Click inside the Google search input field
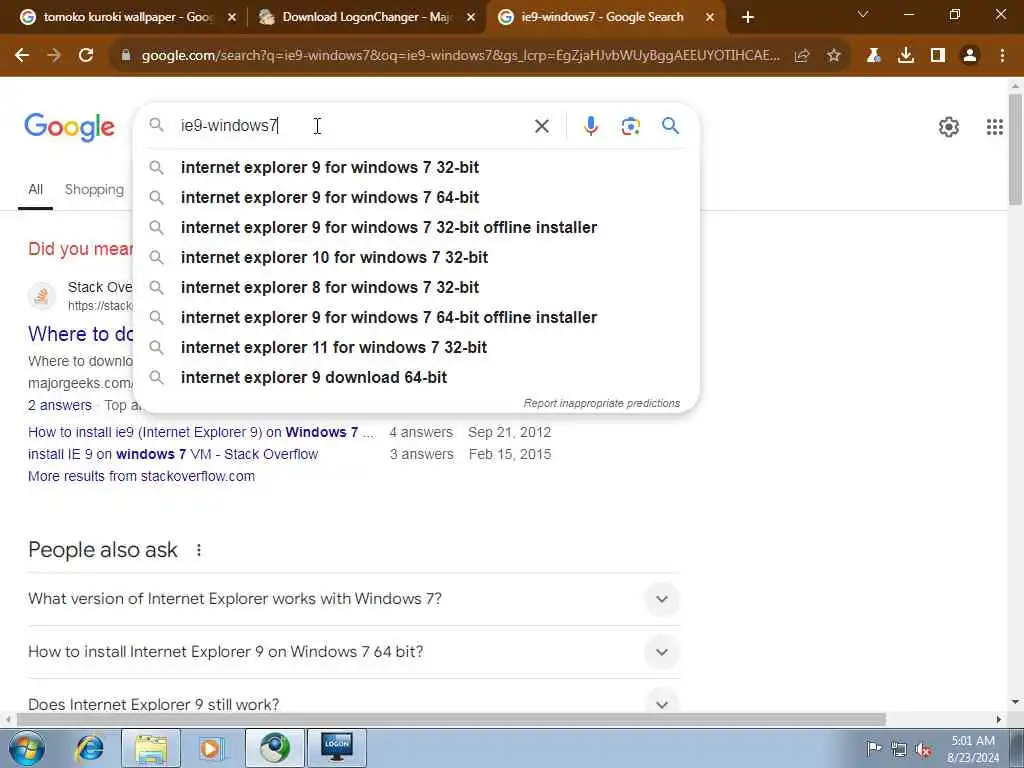 [353, 125]
